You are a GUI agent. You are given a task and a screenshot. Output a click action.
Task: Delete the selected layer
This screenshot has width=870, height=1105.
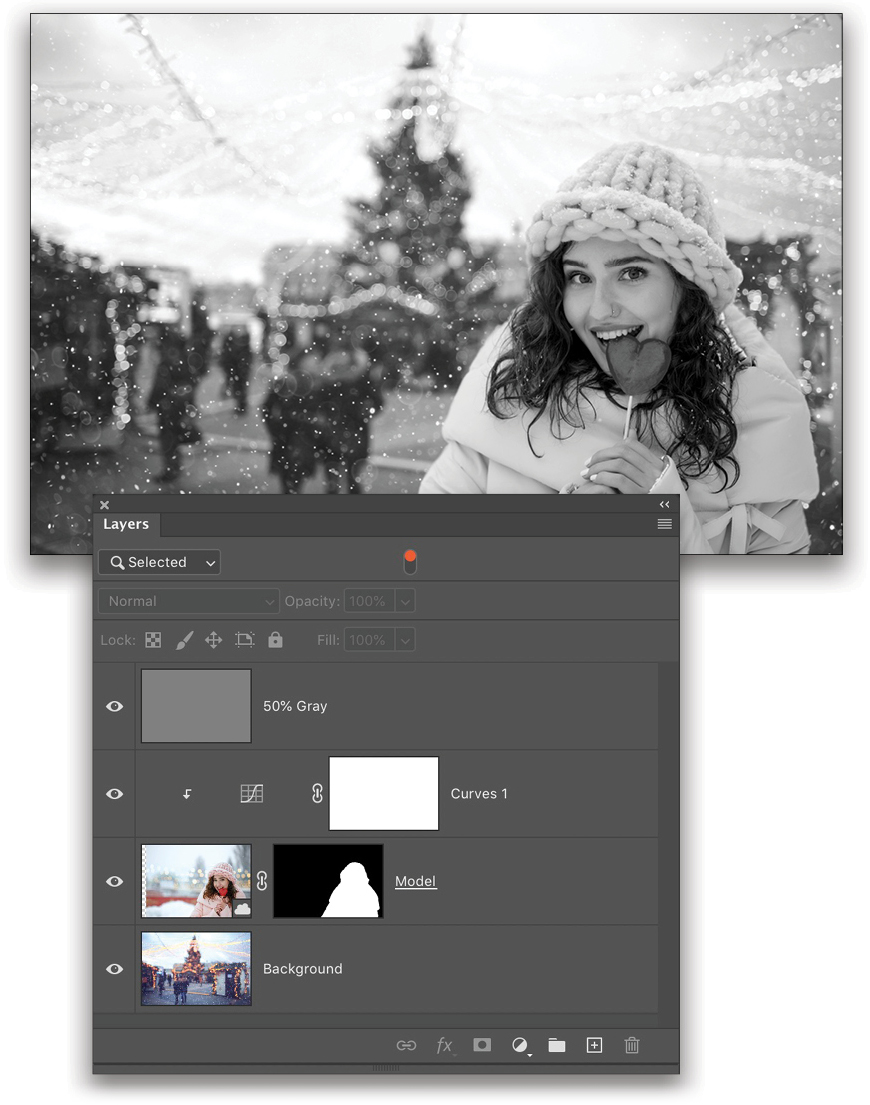(x=630, y=1045)
